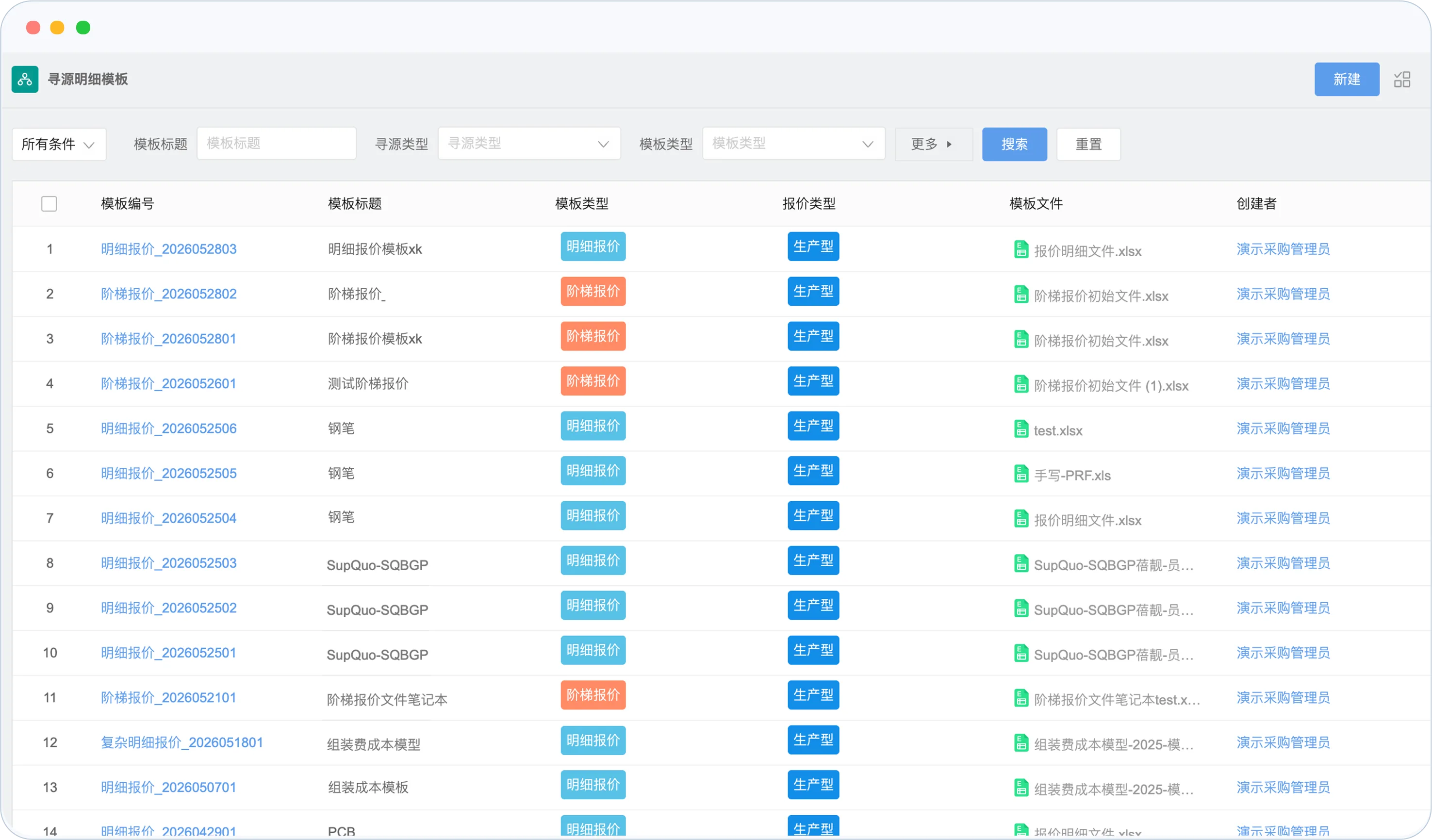The height and width of the screenshot is (840, 1432).
Task: Click 生产型 tag in row 9
Action: tap(813, 606)
